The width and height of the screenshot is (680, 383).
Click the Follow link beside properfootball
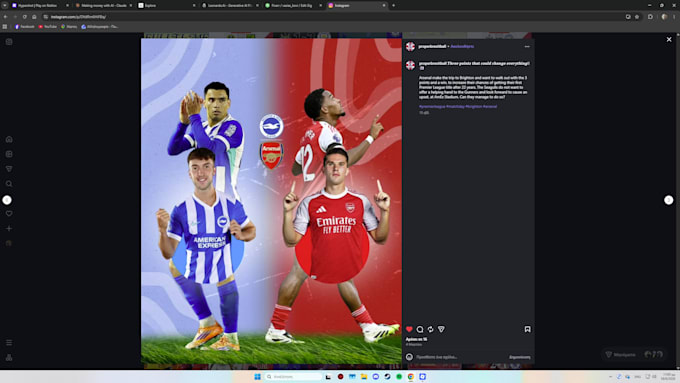[x=462, y=46]
